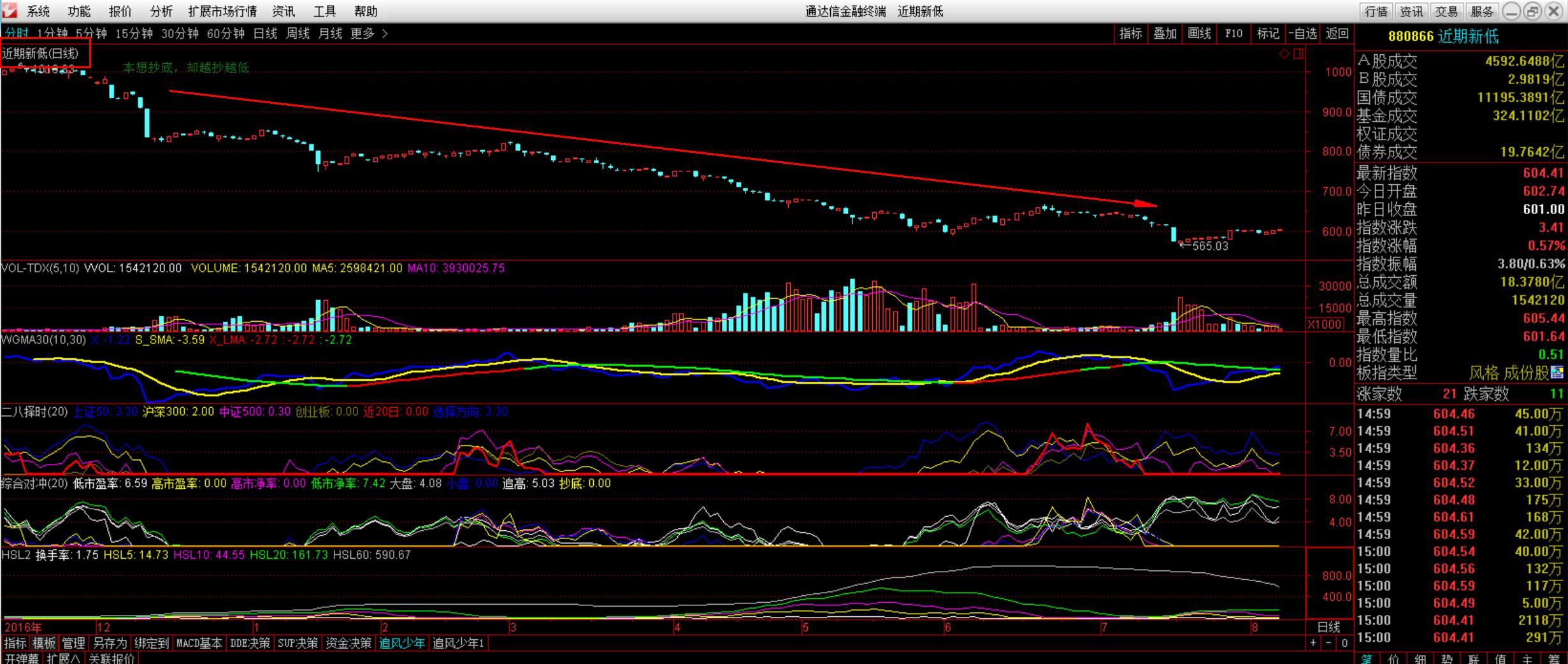The image size is (1568, 664).
Task: Open the 资讯 menu in the menu bar
Action: coord(284,11)
